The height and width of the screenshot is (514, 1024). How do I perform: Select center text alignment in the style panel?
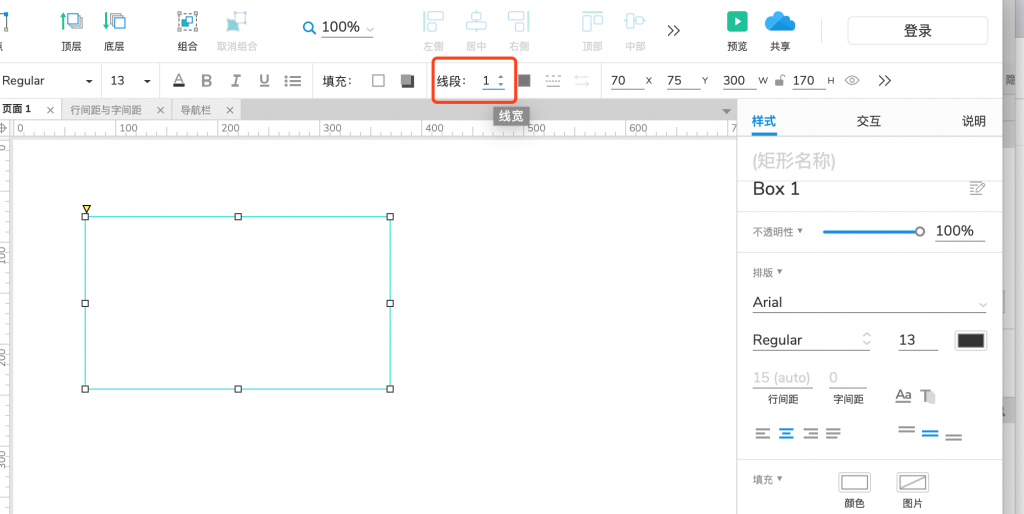pos(786,433)
